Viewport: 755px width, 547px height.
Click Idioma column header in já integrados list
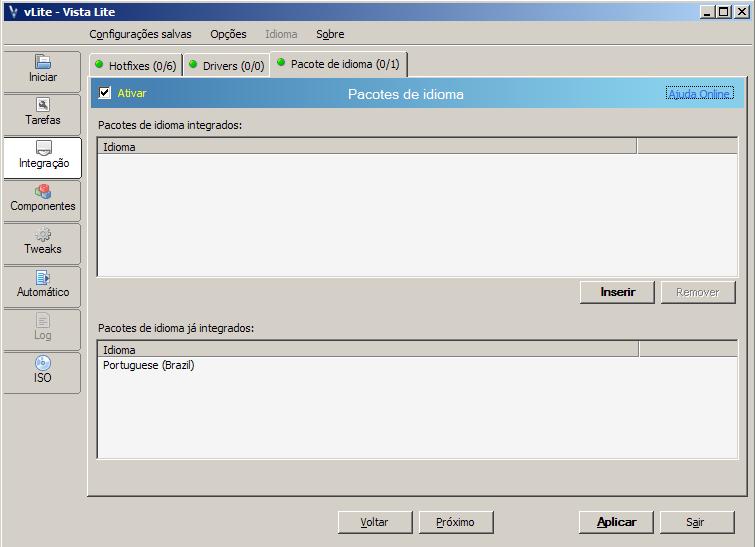pos(368,350)
